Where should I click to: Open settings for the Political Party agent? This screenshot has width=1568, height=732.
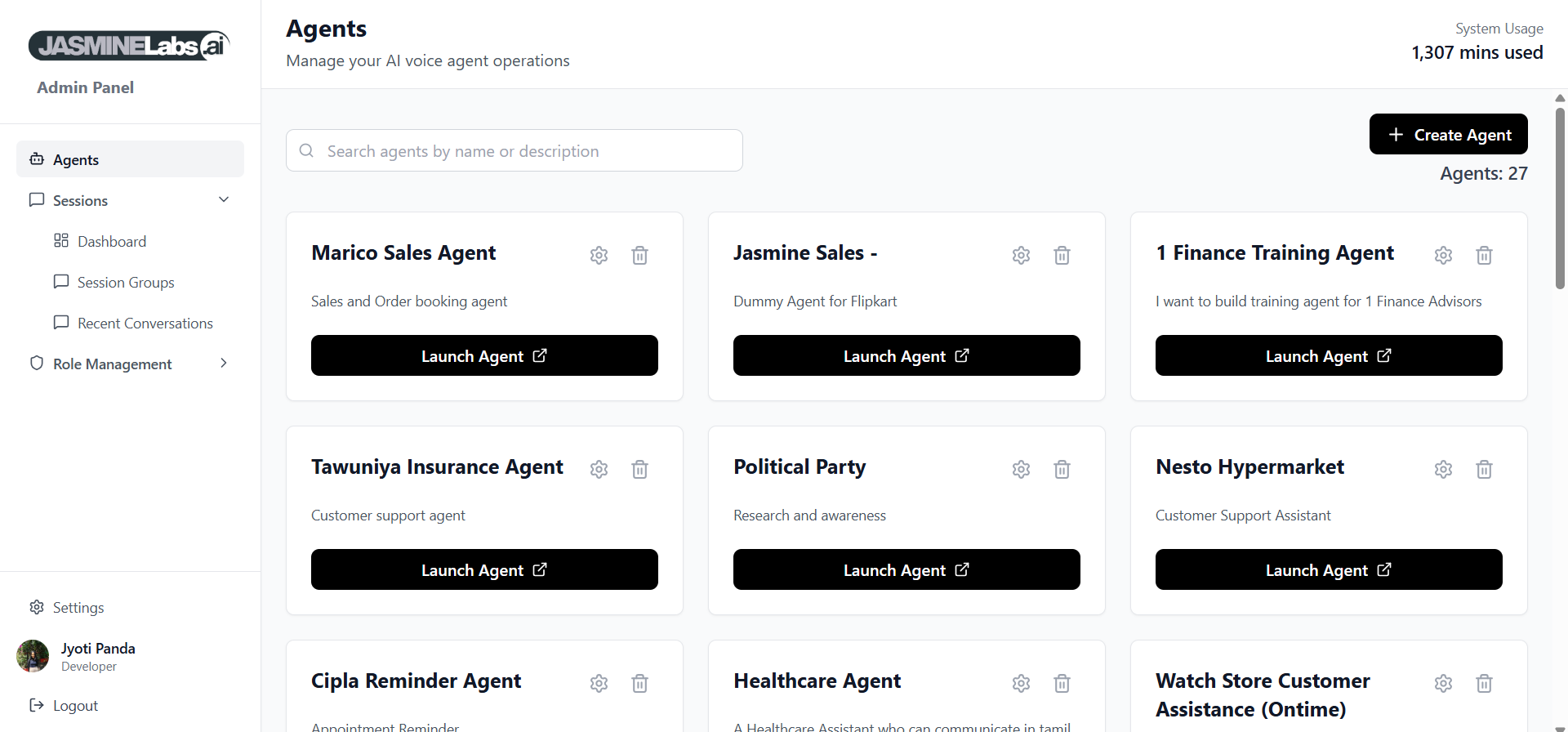tap(1021, 469)
